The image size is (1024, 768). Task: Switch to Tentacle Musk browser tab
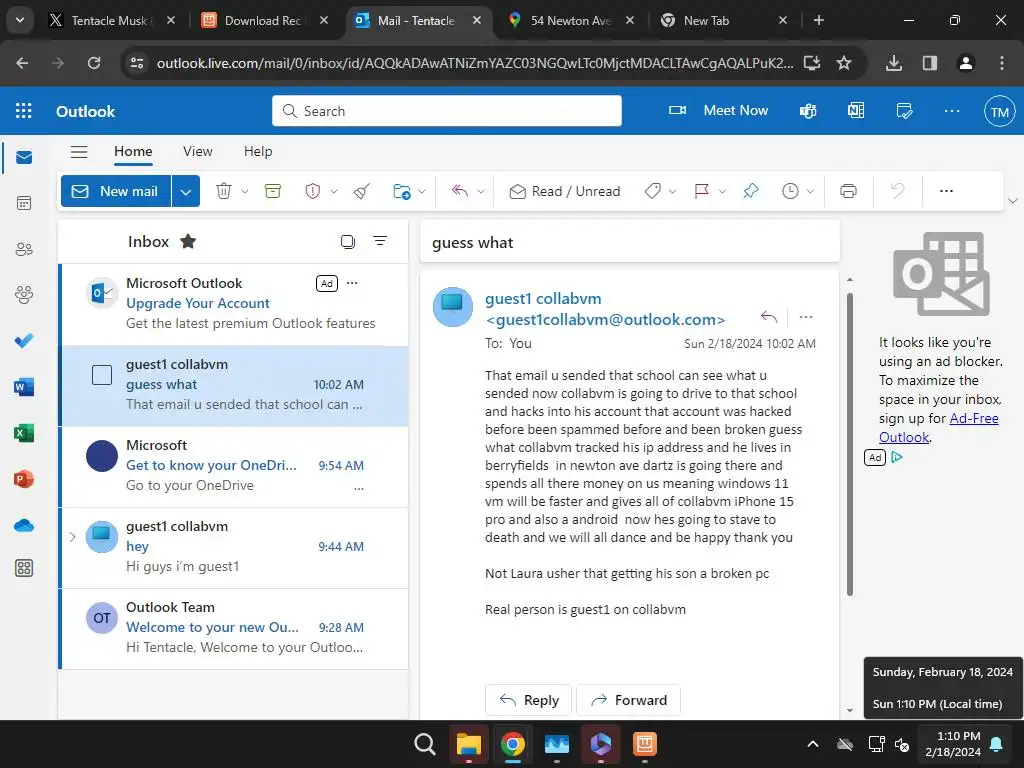click(x=109, y=21)
